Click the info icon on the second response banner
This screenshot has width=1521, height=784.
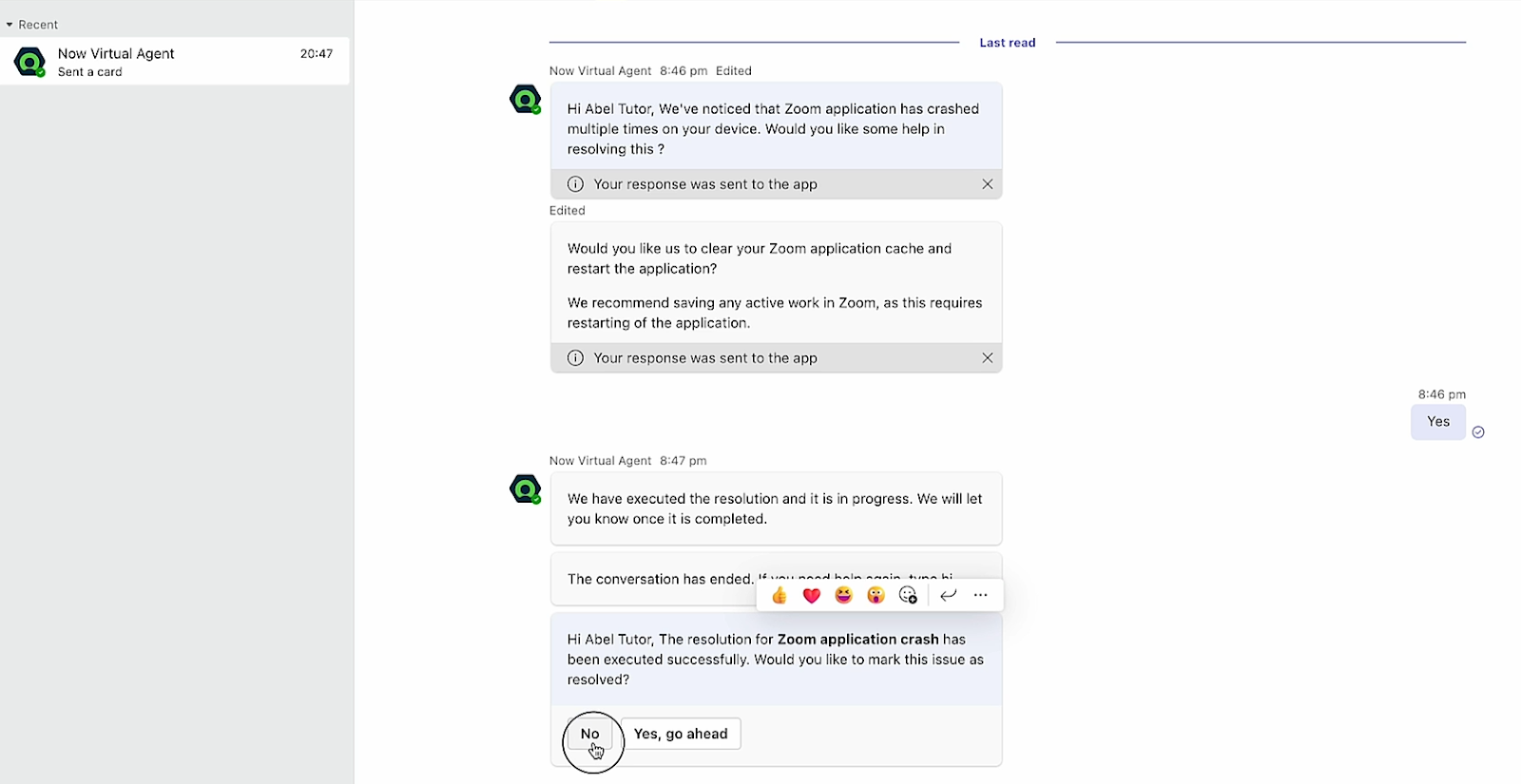pyautogui.click(x=575, y=358)
